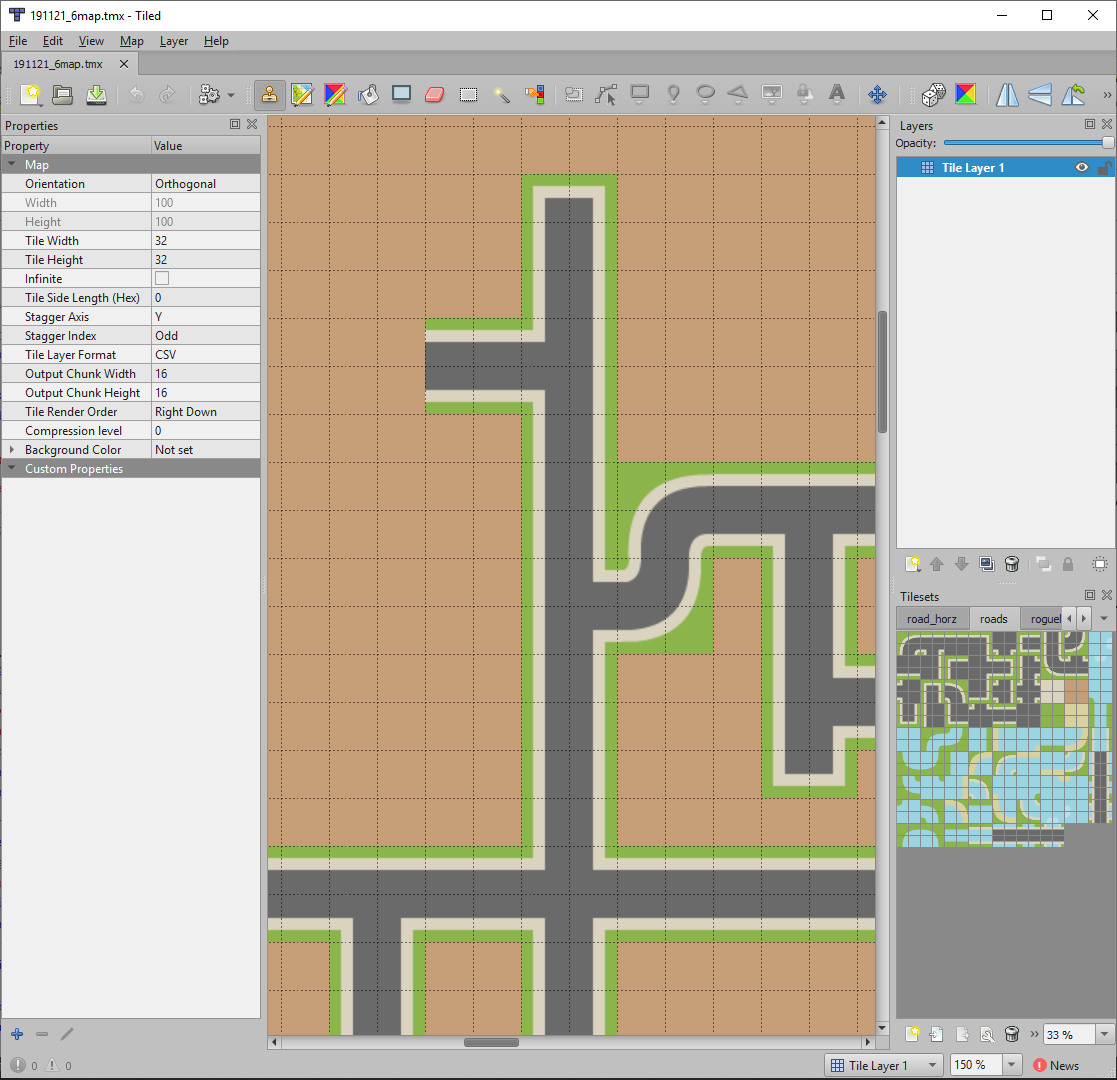Add a custom property with plus button
The image size is (1117, 1080).
pos(17,1034)
